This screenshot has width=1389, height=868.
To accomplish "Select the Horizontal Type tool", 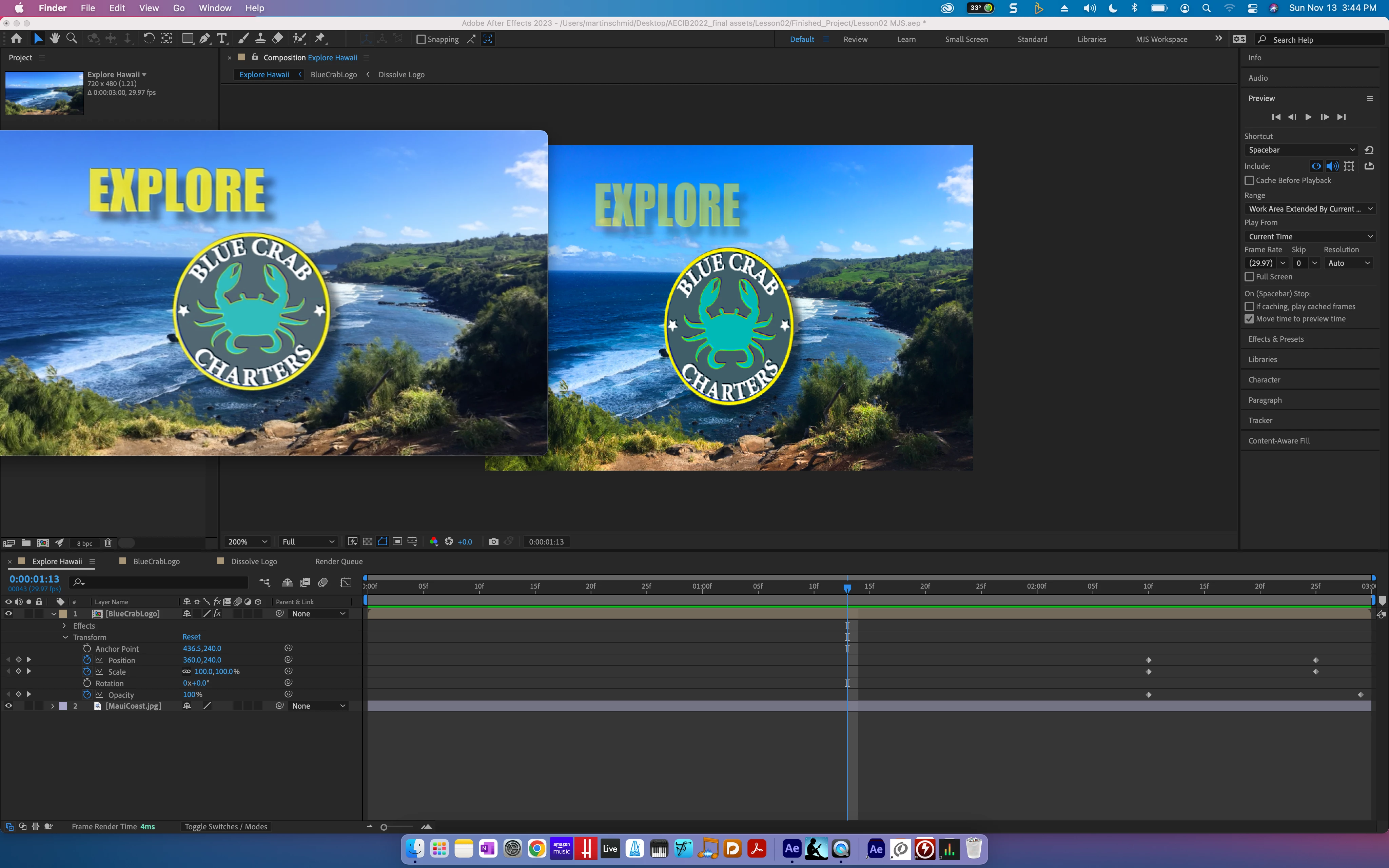I will [x=221, y=39].
